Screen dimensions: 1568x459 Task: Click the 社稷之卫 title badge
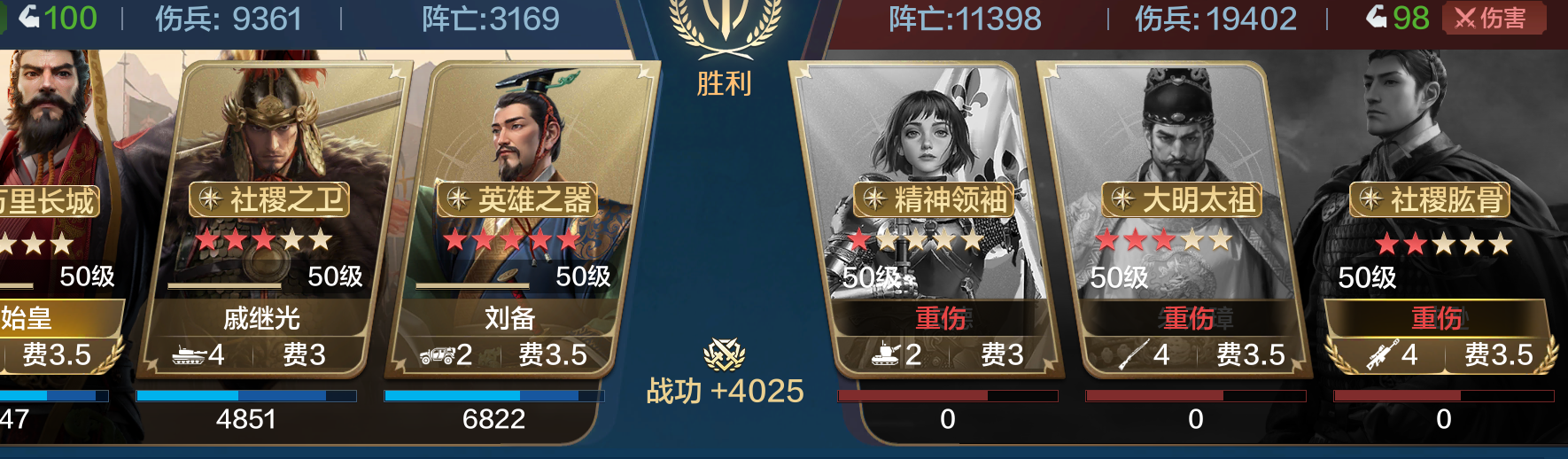tap(269, 199)
